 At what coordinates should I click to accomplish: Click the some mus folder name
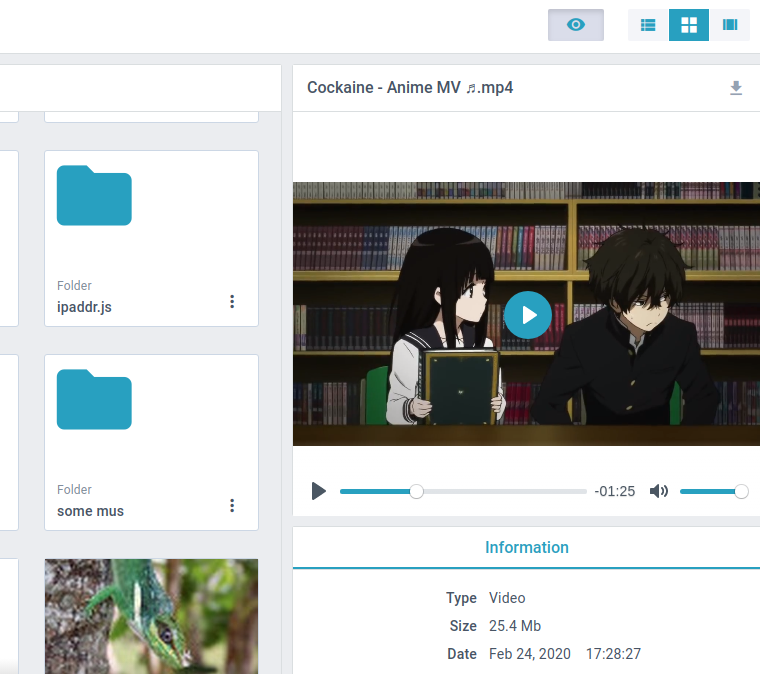pyautogui.click(x=91, y=511)
